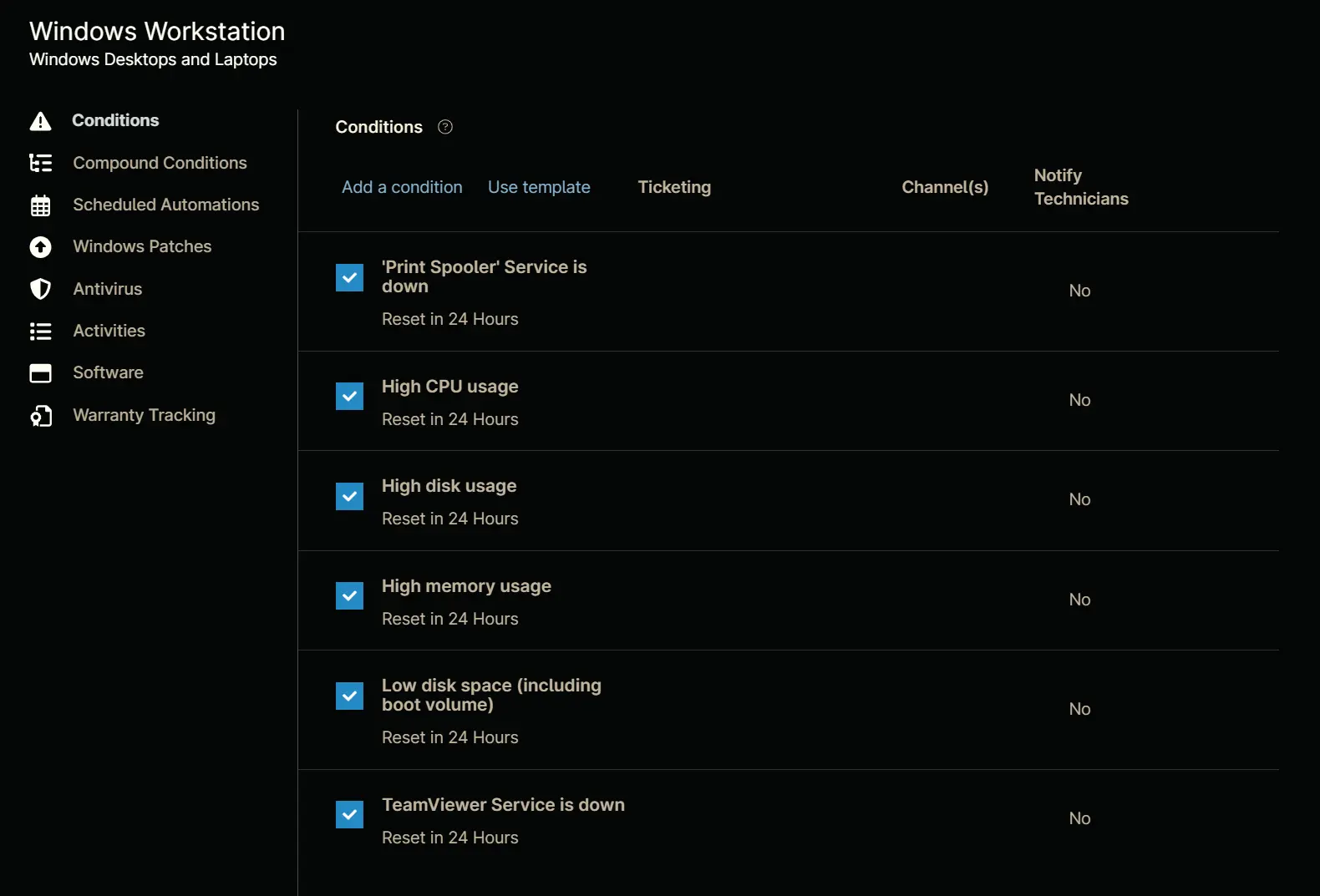Open the Activities section
Image resolution: width=1320 pixels, height=896 pixels.
pos(109,331)
